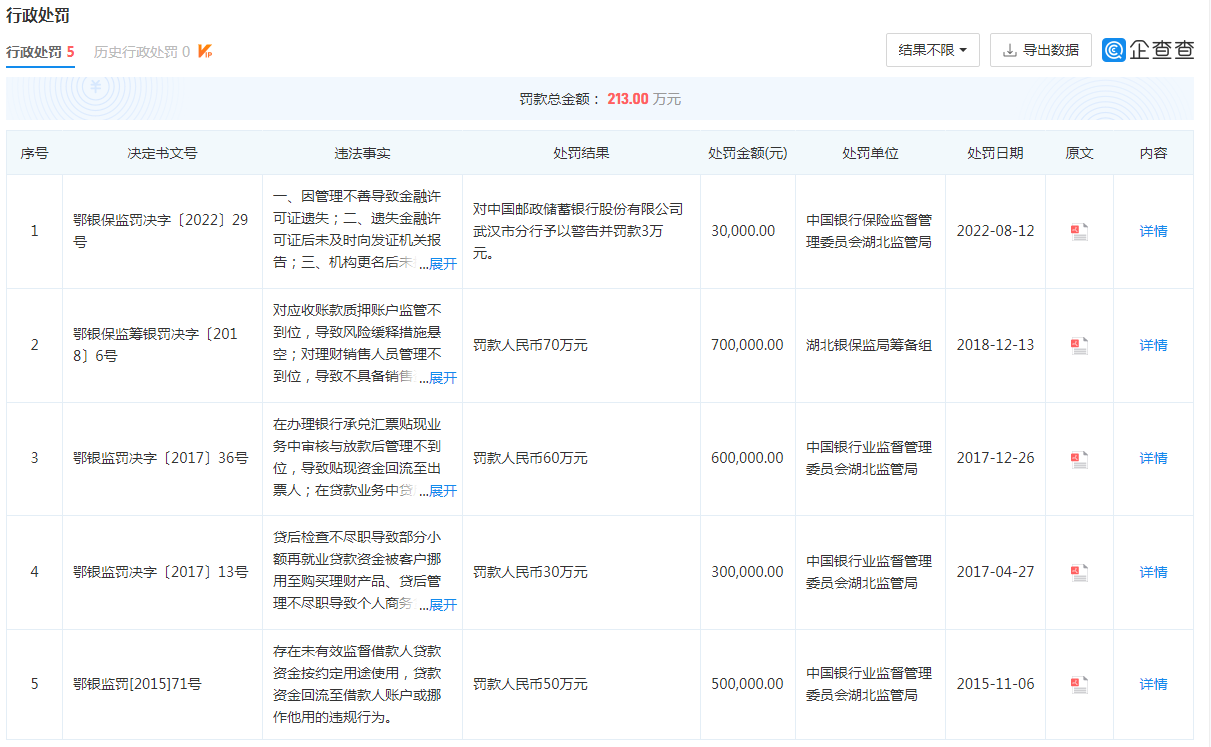Click the 处罚结果 column header
The image size is (1211, 747).
click(581, 154)
